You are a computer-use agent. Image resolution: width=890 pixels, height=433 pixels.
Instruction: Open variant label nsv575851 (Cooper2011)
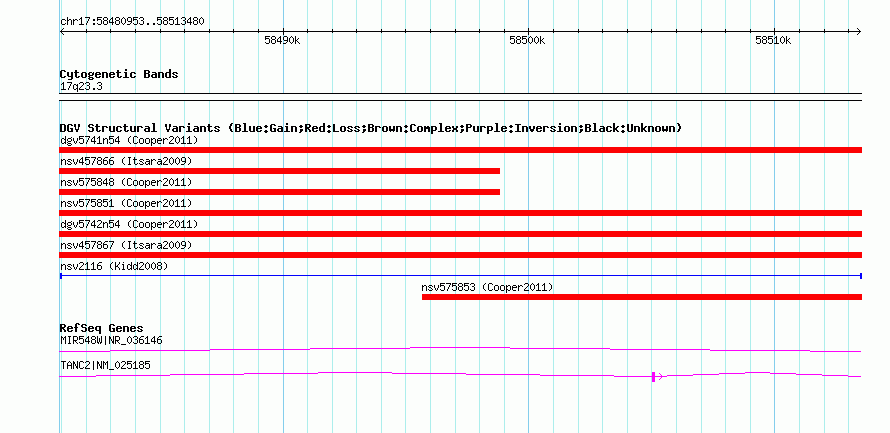click(x=126, y=203)
